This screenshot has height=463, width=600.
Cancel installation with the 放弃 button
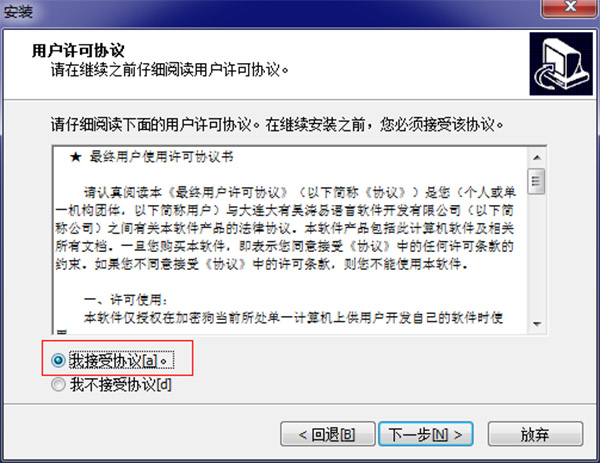(535, 434)
